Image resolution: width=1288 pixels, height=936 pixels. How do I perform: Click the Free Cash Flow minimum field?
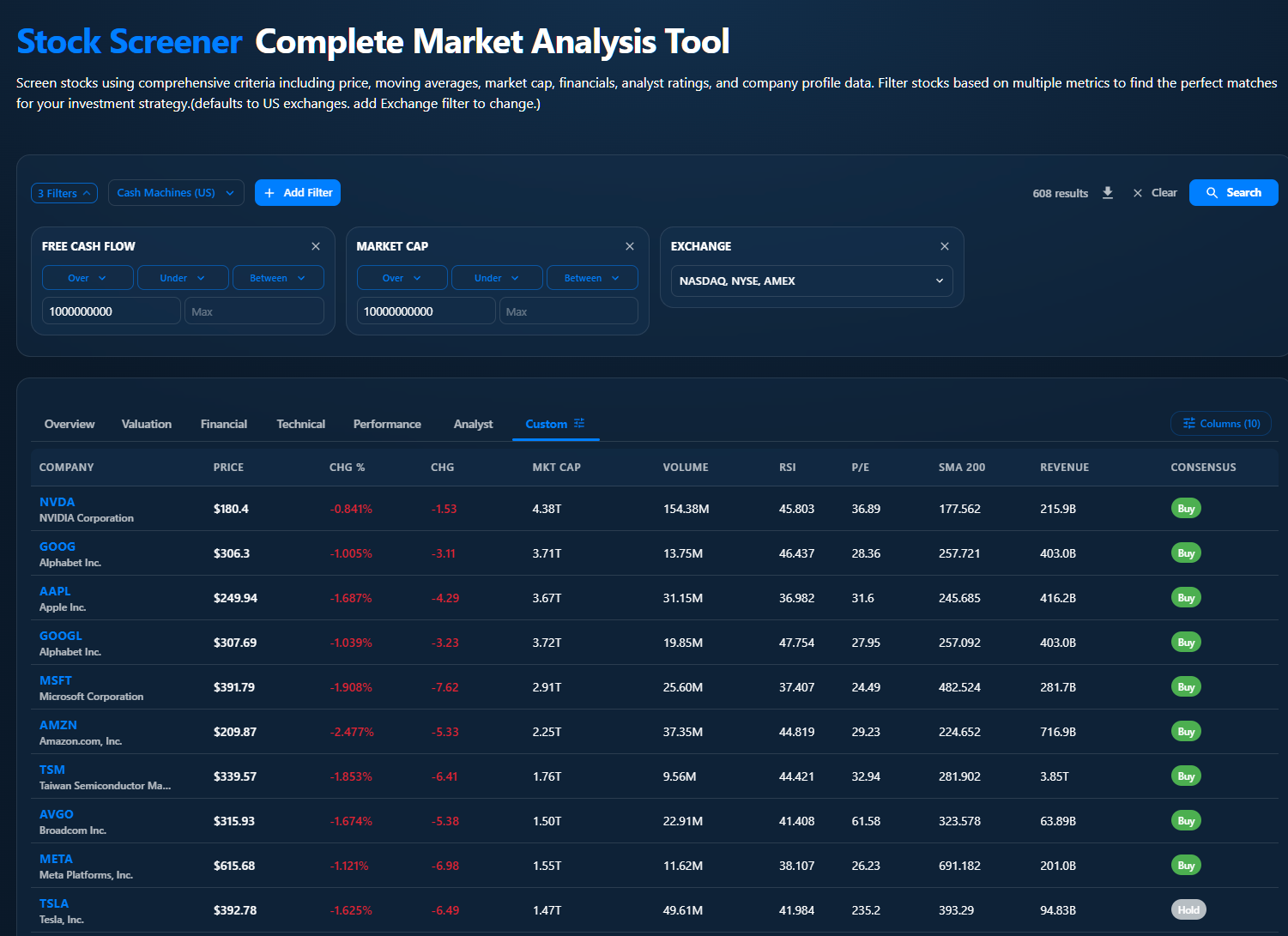tap(112, 311)
